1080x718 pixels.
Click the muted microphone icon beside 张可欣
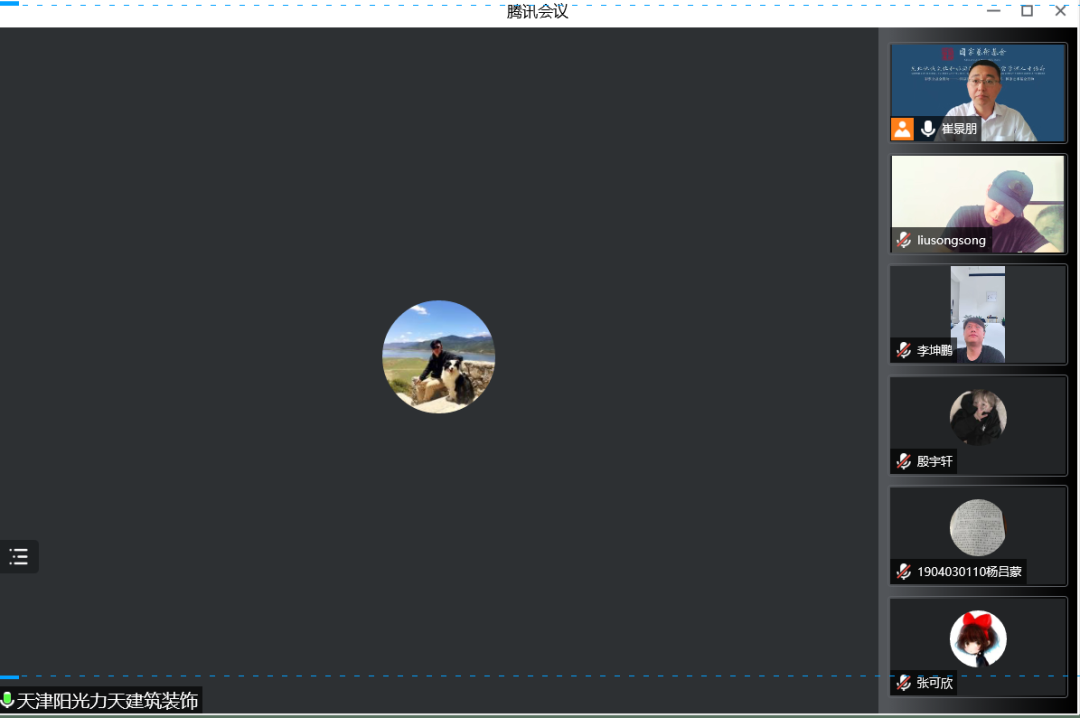tap(903, 683)
